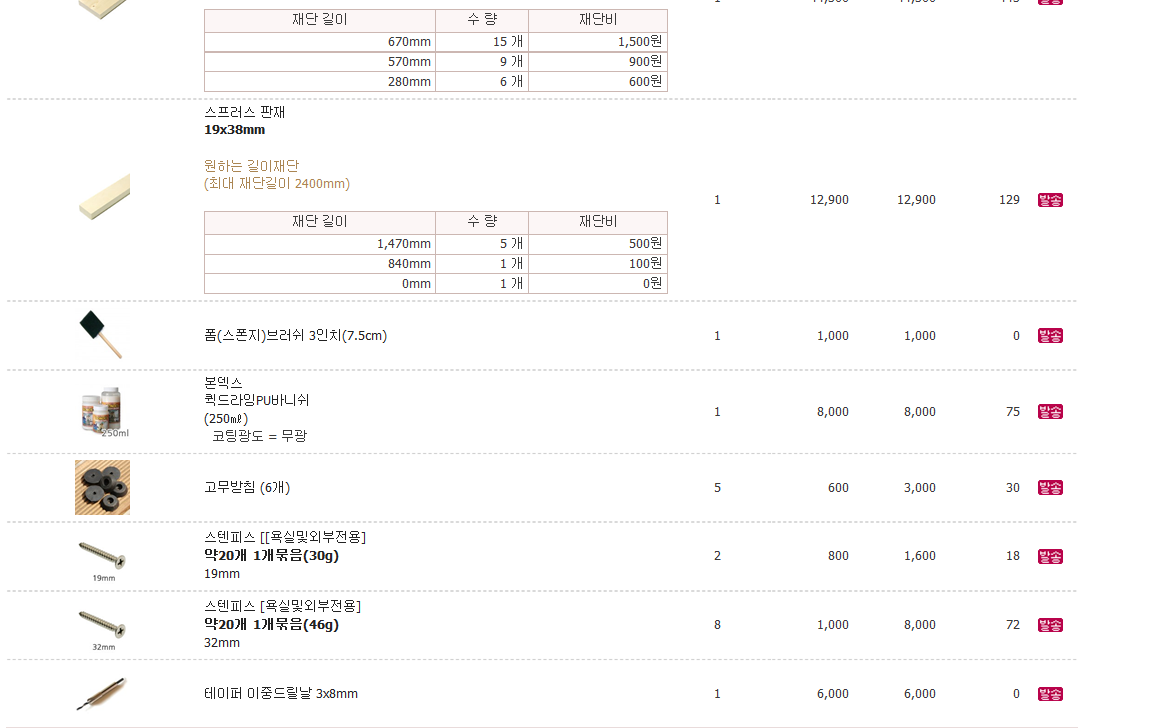Click the 발송 badge for 테이퍼 이중드릴날 row
Image resolution: width=1152 pixels, height=728 pixels.
click(1050, 694)
